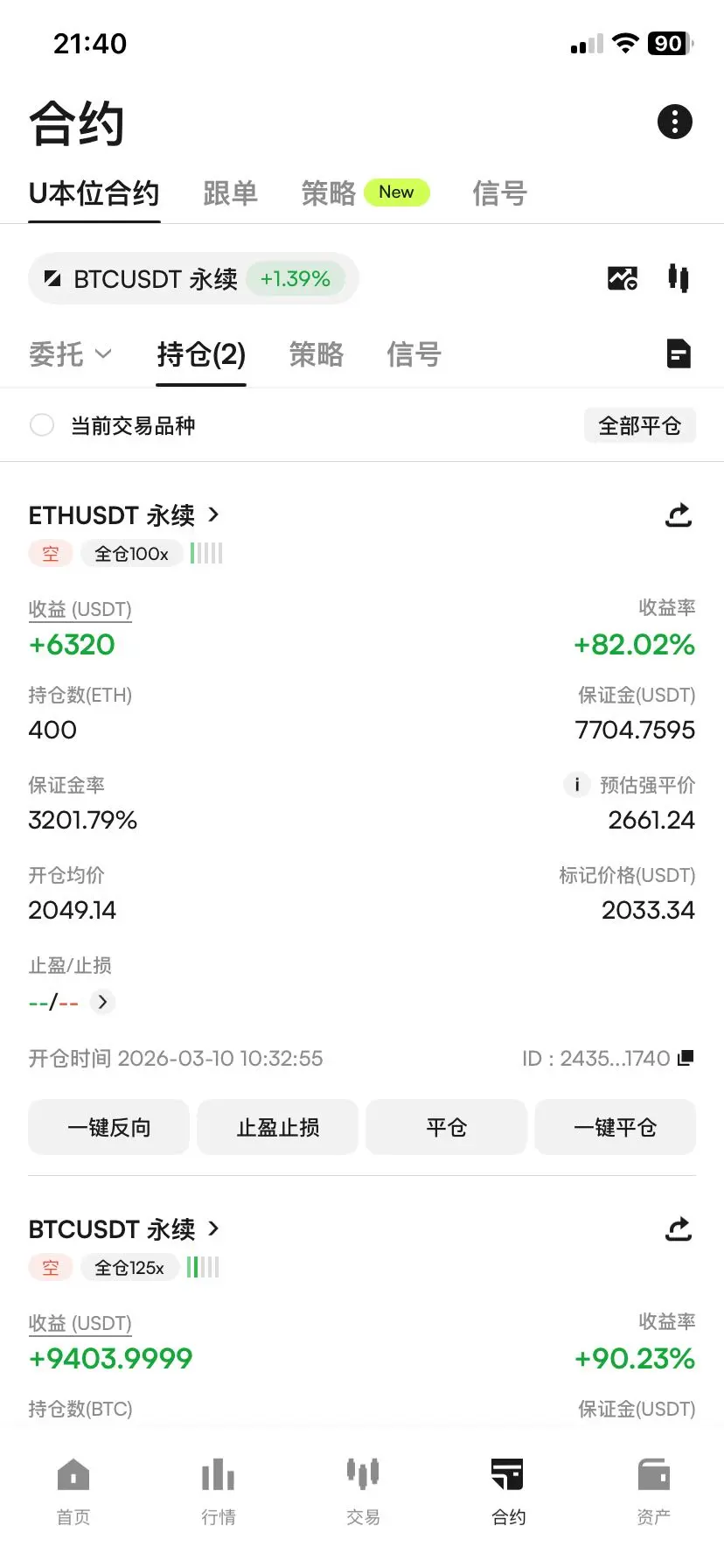Image resolution: width=724 pixels, height=1568 pixels.
Task: Tap the ETHUSDT leverage level bar indicator
Action: click(206, 553)
